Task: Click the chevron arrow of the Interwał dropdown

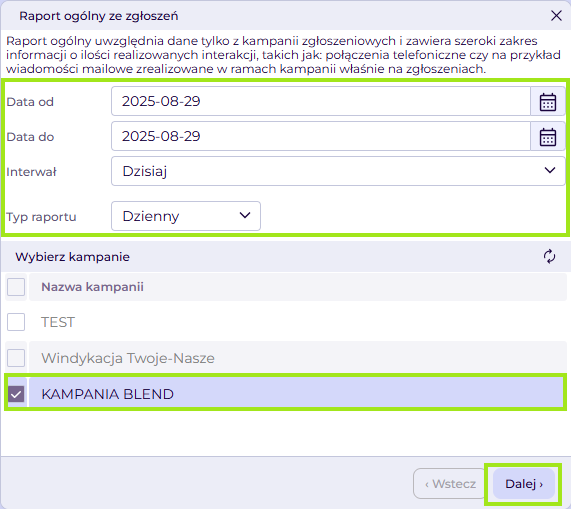Action: [x=550, y=170]
